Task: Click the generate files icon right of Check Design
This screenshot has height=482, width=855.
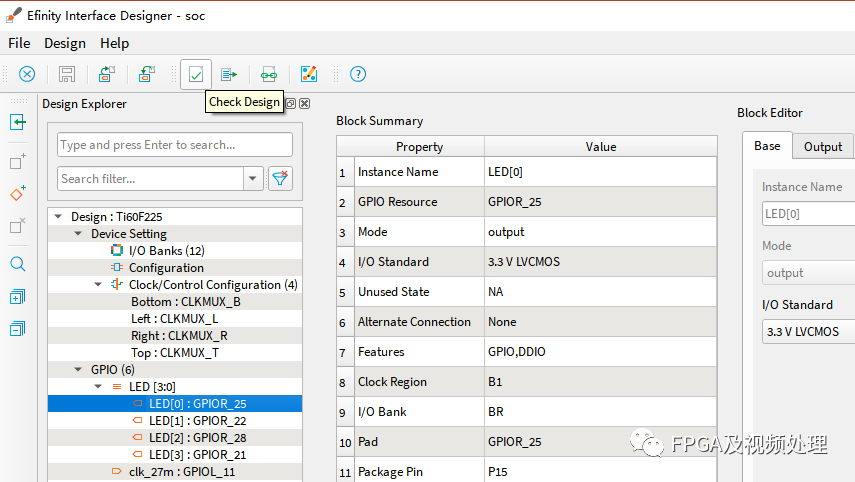Action: click(229, 74)
